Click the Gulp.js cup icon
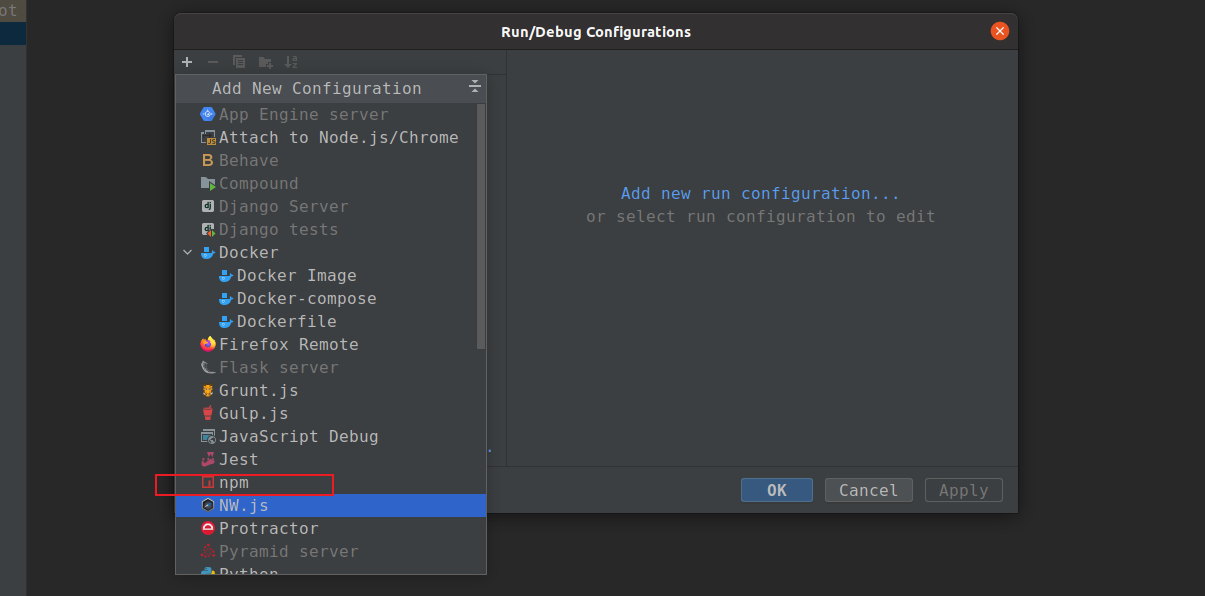Image resolution: width=1205 pixels, height=596 pixels. click(x=208, y=413)
